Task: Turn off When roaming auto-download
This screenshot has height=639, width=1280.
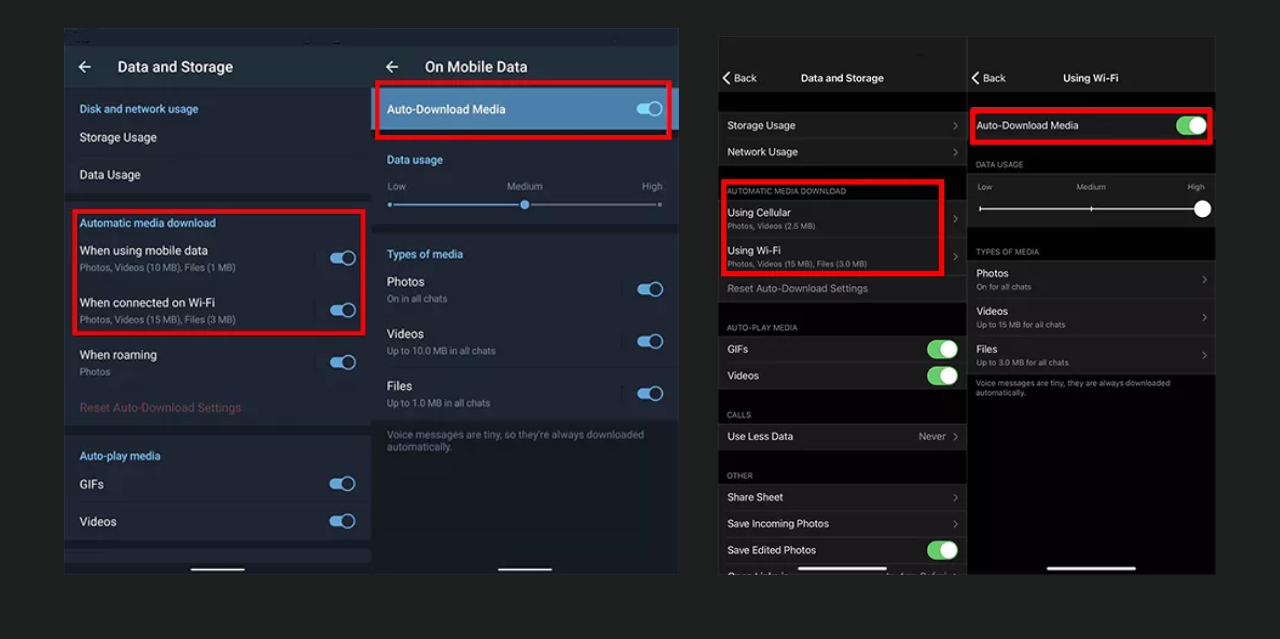Action: point(342,362)
